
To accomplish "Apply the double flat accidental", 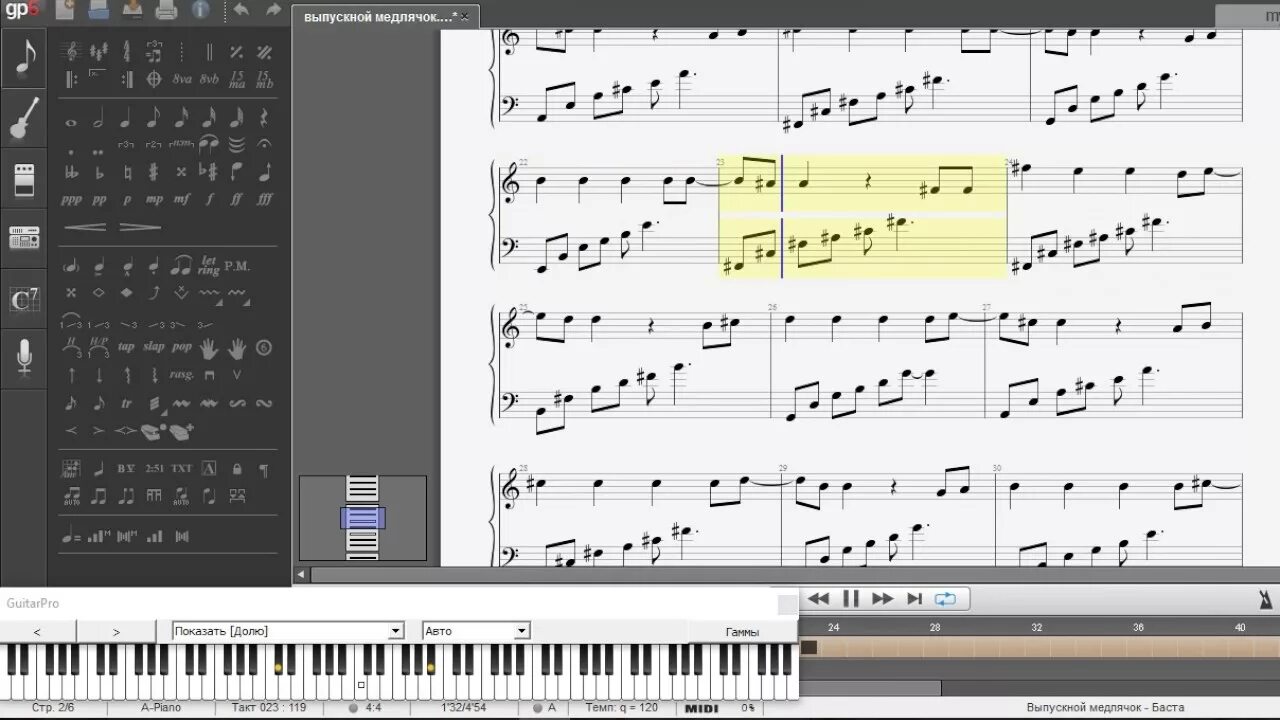I will coord(71,172).
